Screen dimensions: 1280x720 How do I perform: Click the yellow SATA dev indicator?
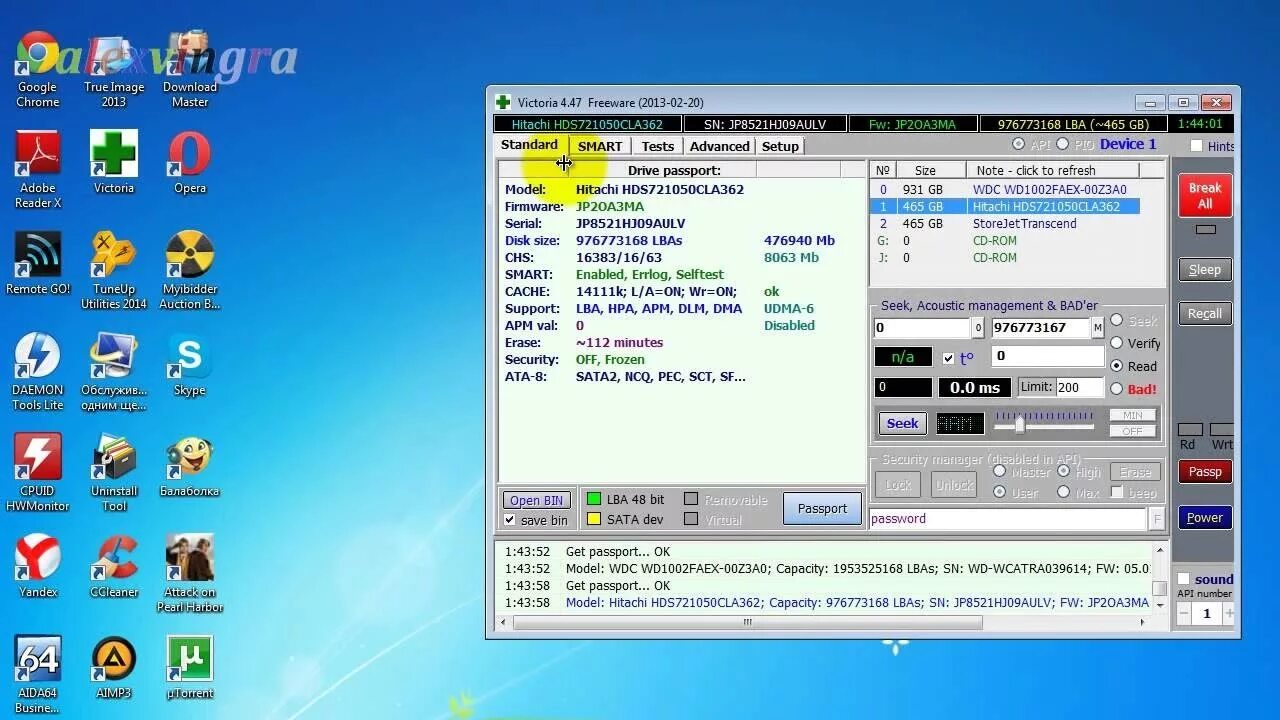coord(593,519)
